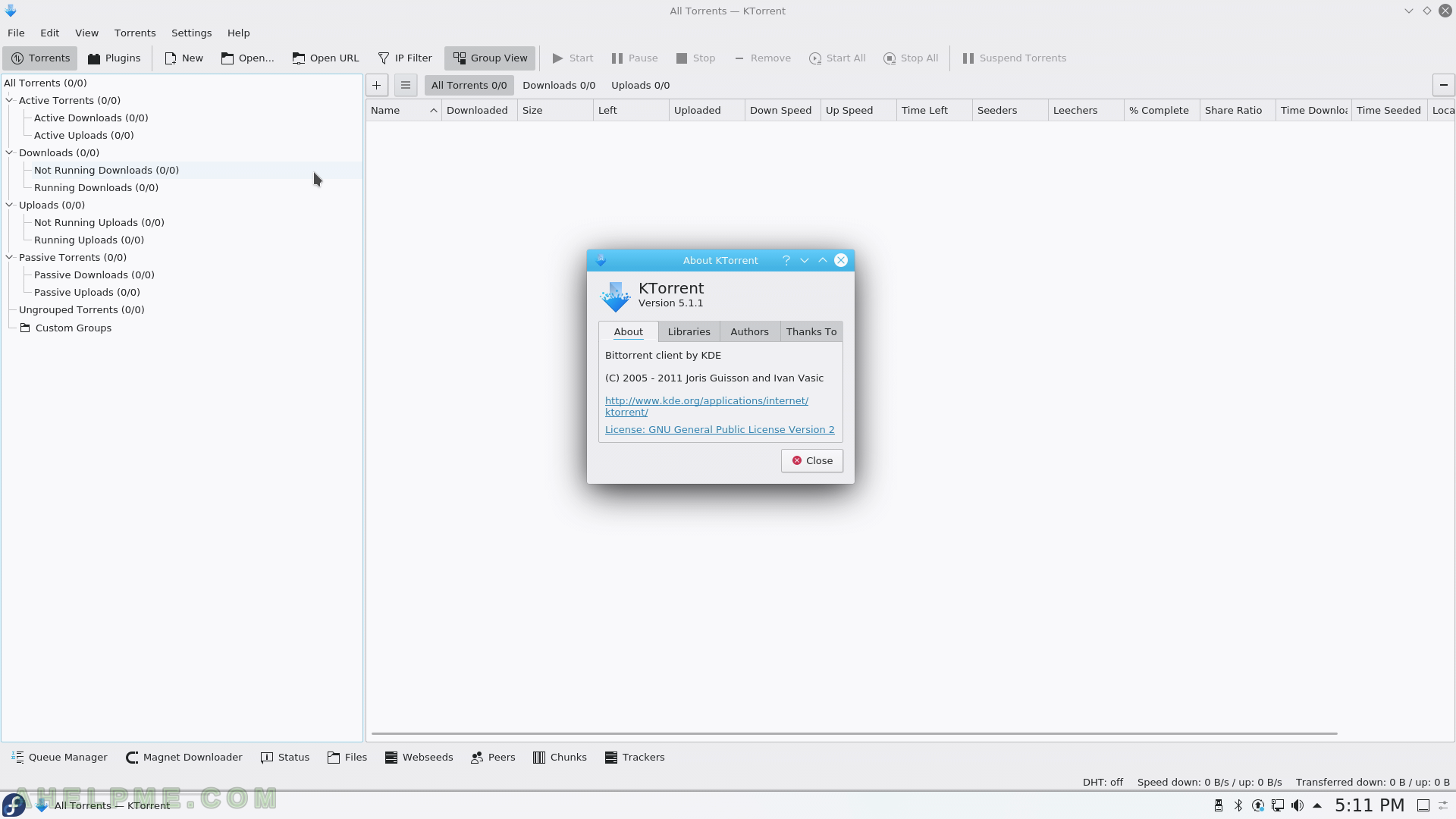The height and width of the screenshot is (819, 1456).
Task: Collapse the Active Torrents tree node
Action: (10, 100)
